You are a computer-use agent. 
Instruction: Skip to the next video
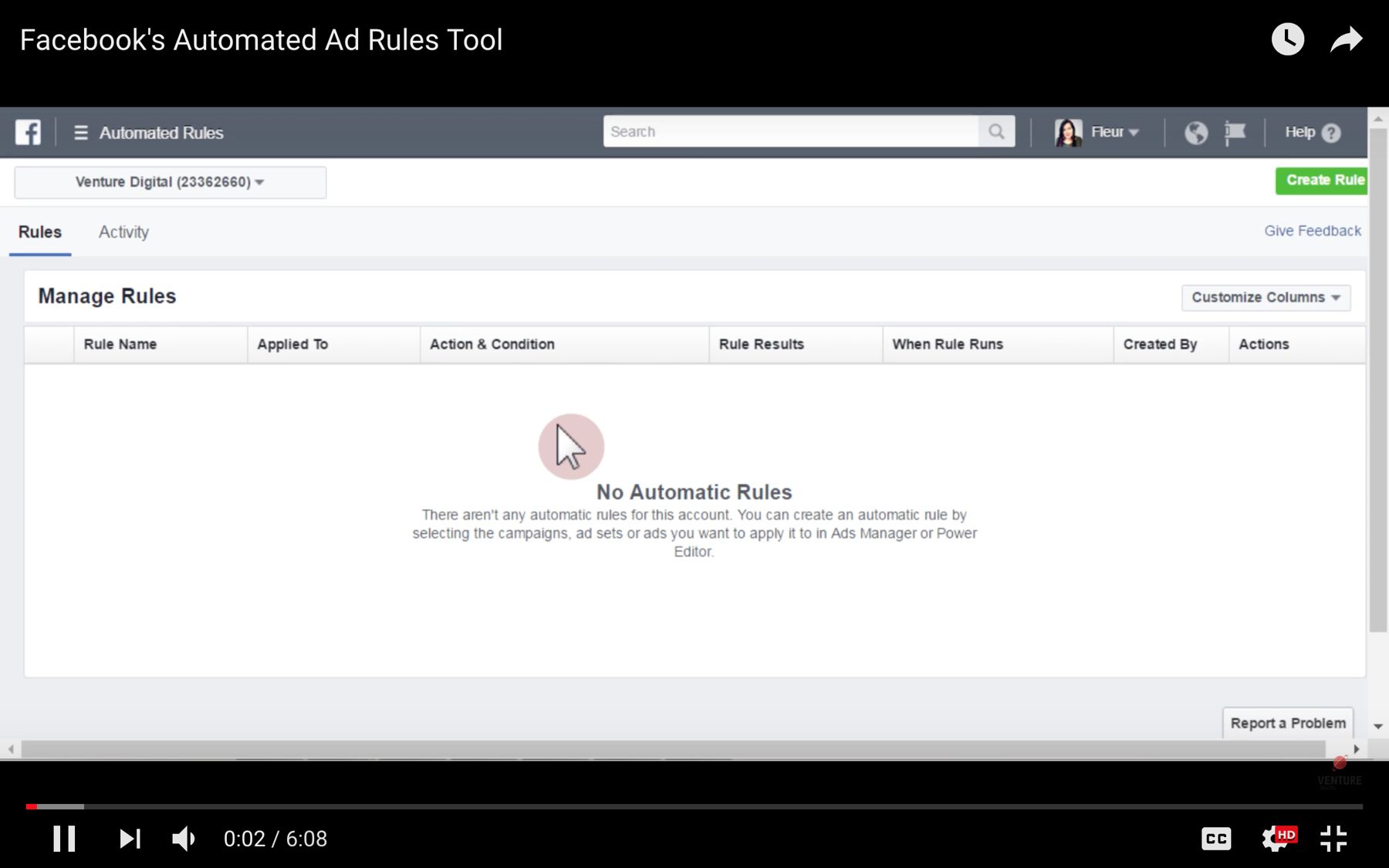(130, 839)
